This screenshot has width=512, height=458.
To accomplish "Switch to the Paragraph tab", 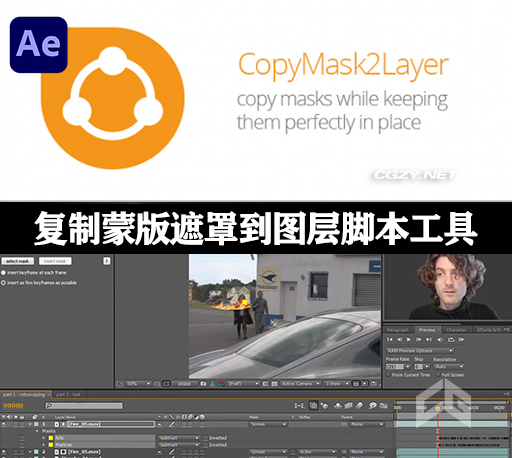I will (397, 330).
